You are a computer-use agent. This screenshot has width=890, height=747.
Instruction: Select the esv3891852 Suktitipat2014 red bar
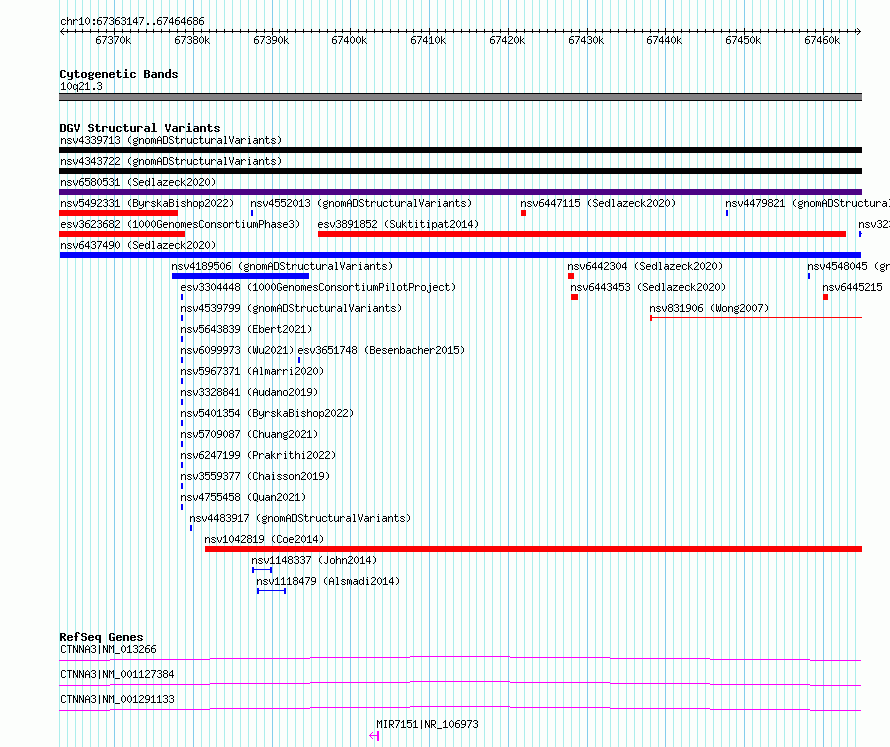coord(582,234)
